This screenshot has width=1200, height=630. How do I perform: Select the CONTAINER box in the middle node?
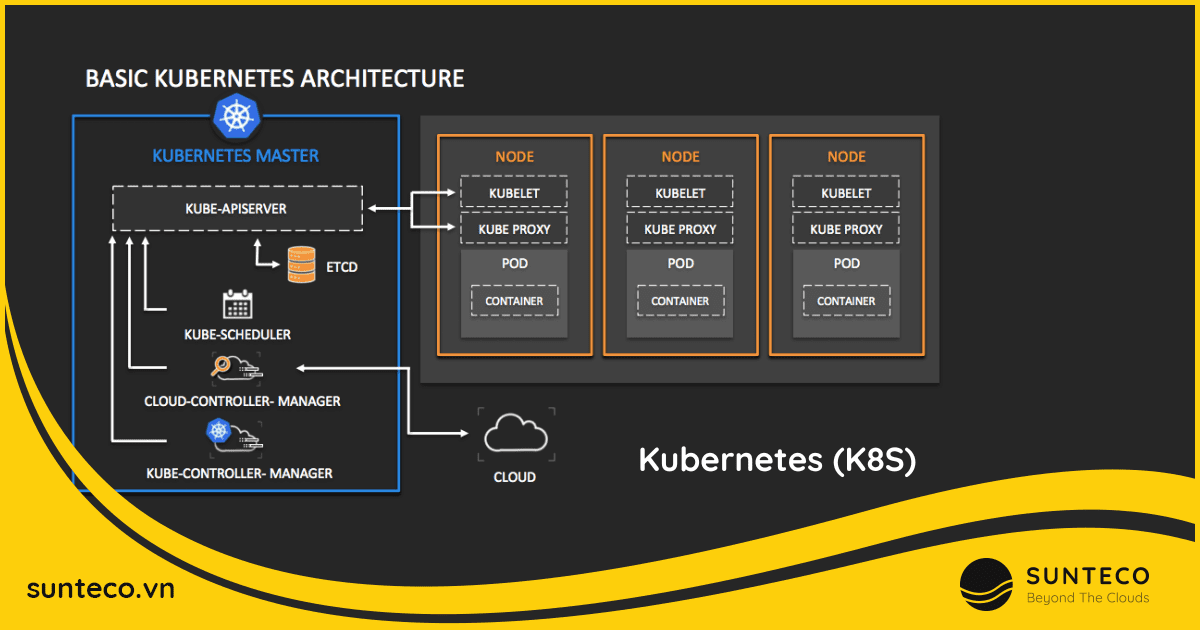coord(680,301)
